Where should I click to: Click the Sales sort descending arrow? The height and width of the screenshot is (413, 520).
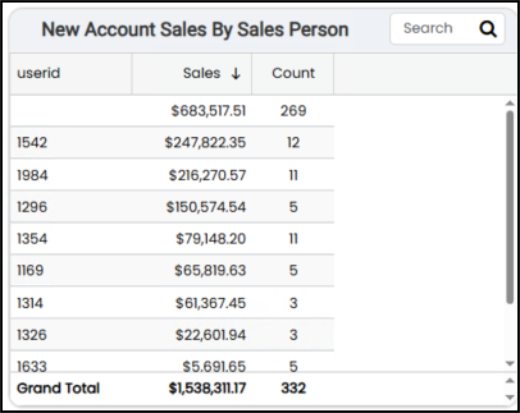tap(236, 73)
